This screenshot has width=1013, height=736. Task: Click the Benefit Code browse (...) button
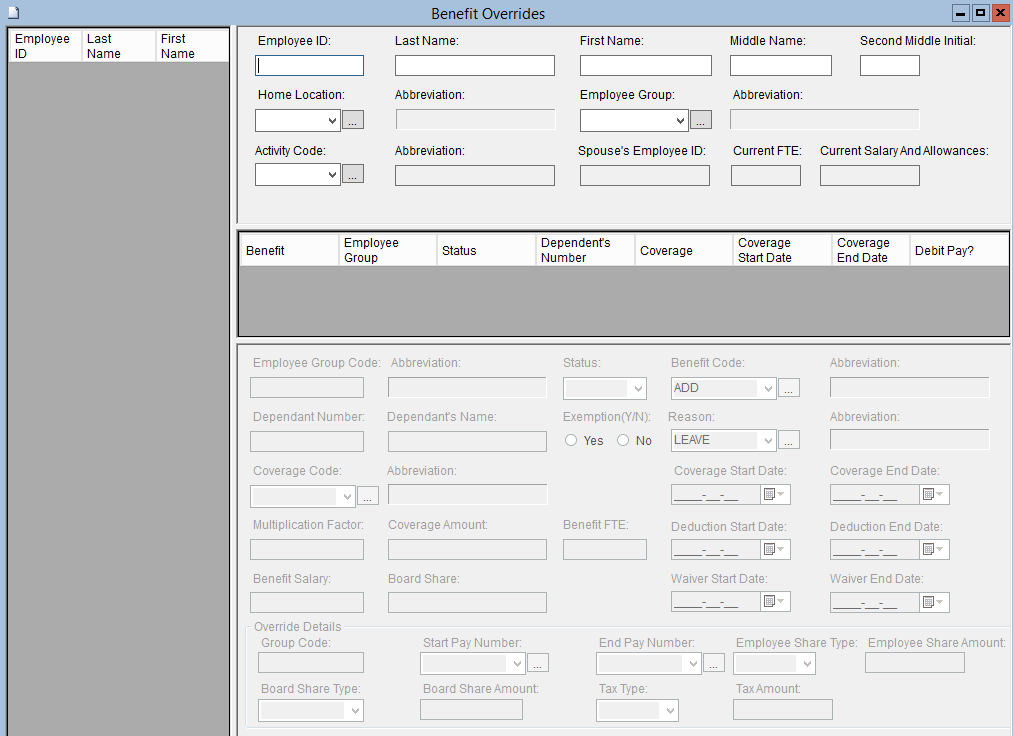pyautogui.click(x=789, y=388)
